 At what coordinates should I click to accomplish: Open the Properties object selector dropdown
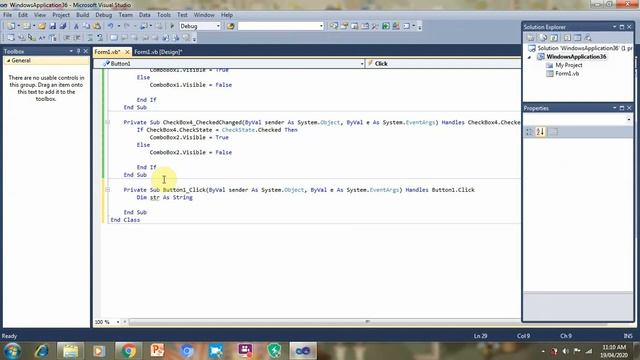(x=629, y=119)
